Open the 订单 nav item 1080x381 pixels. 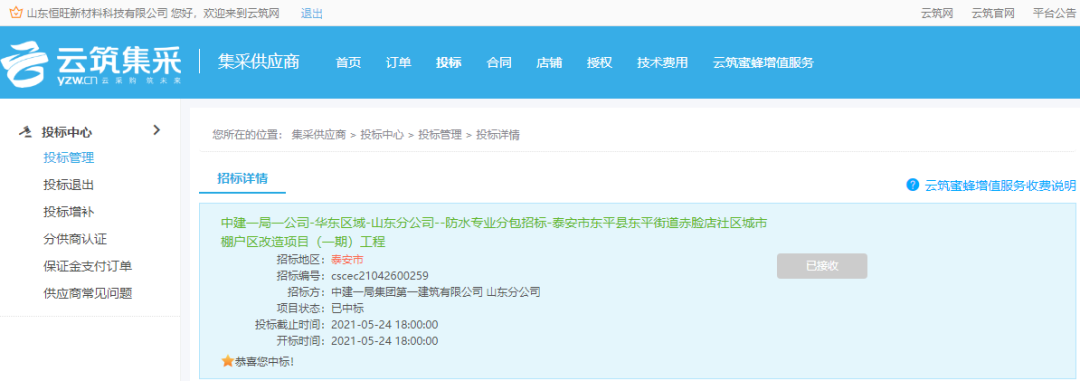(x=399, y=63)
